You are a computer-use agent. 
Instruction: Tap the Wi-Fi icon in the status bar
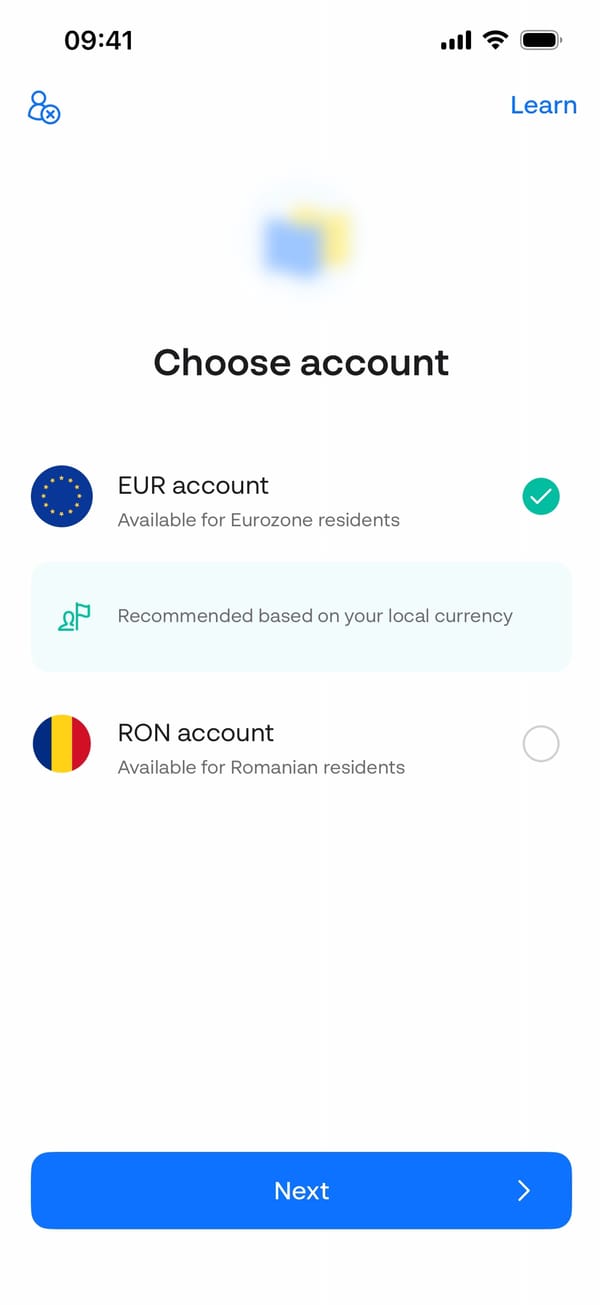(495, 40)
